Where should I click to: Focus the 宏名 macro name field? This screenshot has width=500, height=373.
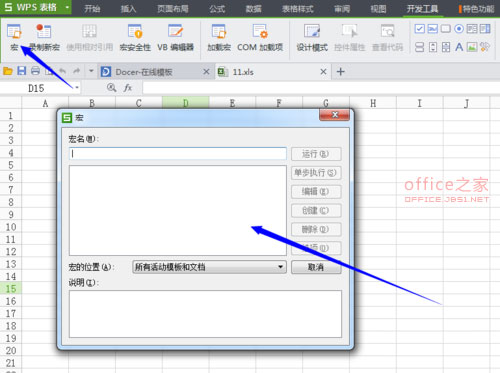[x=178, y=154]
